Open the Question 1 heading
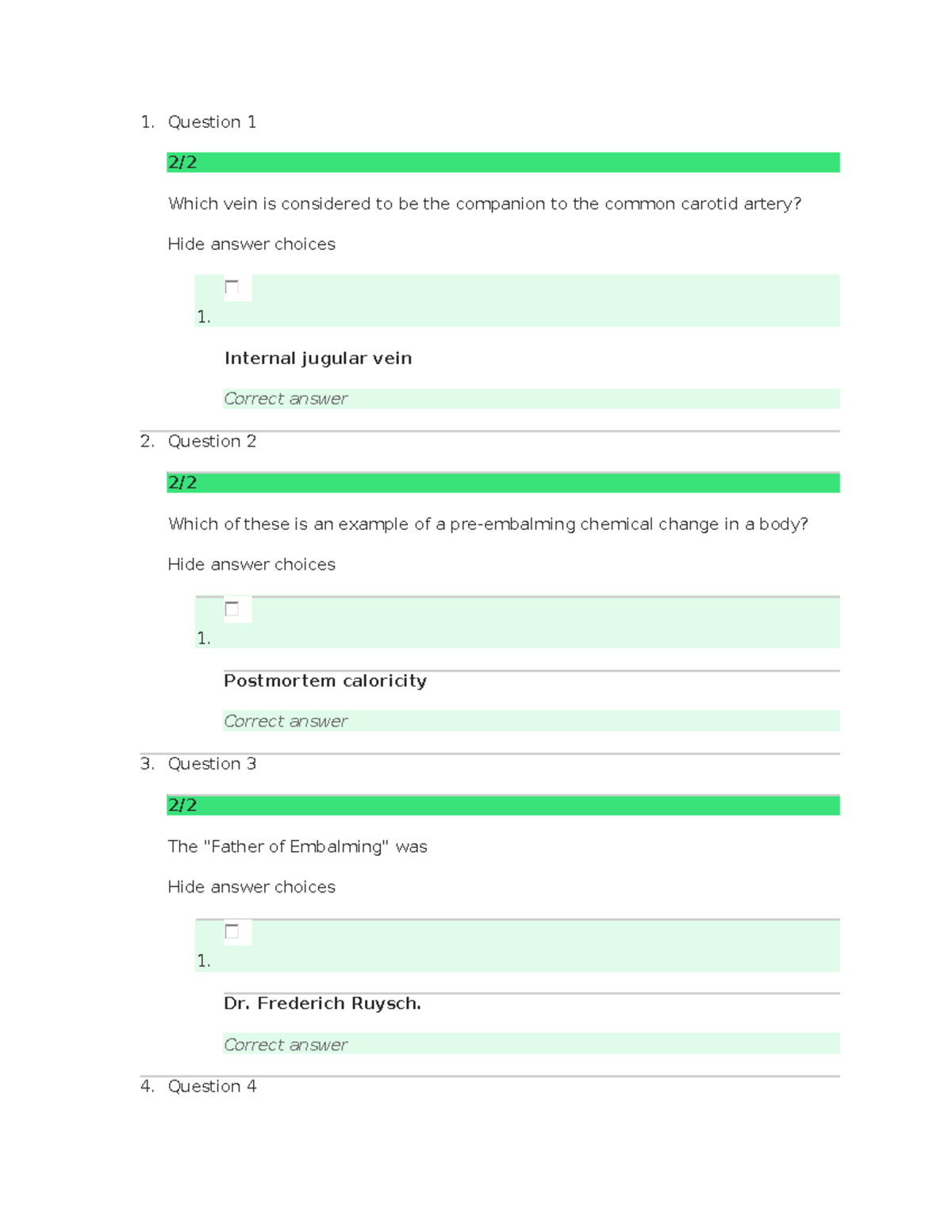The image size is (952, 1232). [x=212, y=122]
